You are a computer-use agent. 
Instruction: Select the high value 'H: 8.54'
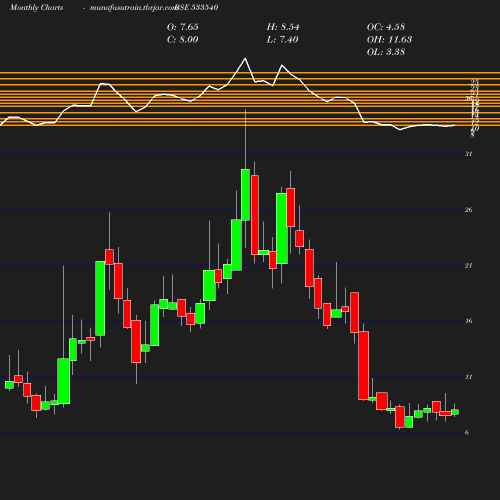pos(283,27)
